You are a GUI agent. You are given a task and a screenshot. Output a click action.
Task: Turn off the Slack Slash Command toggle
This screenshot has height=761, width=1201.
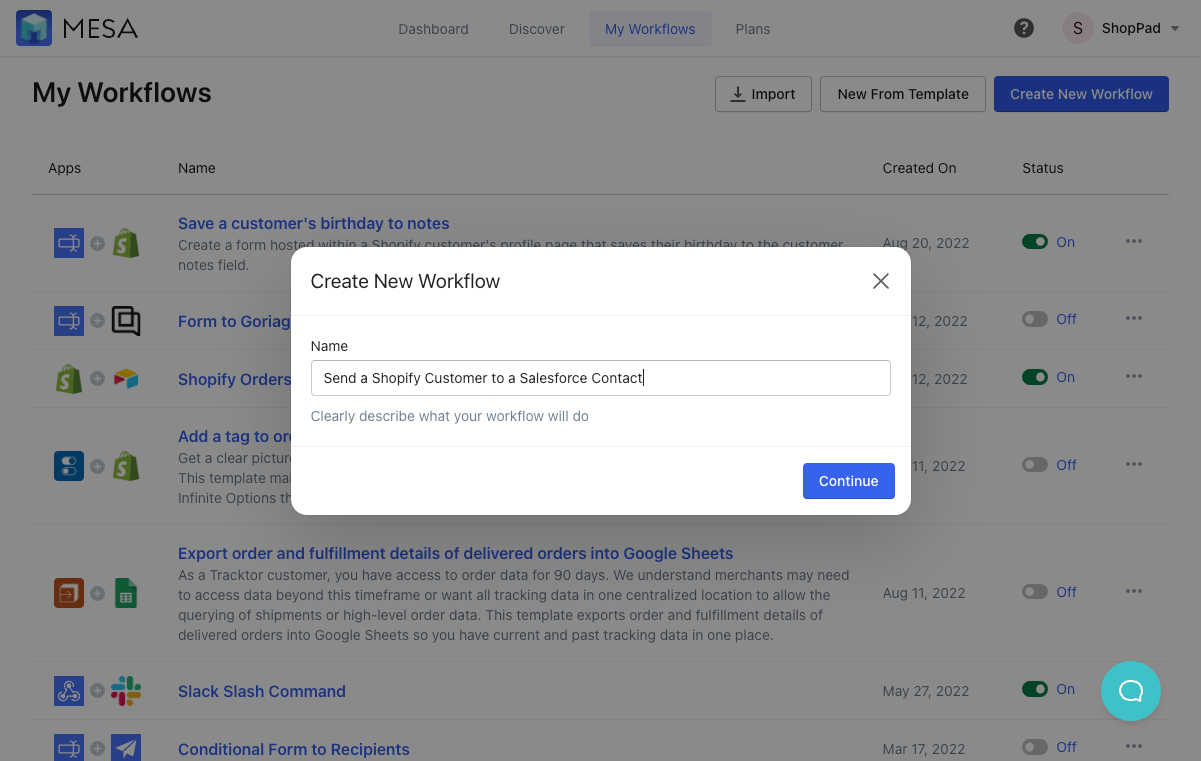click(1035, 689)
